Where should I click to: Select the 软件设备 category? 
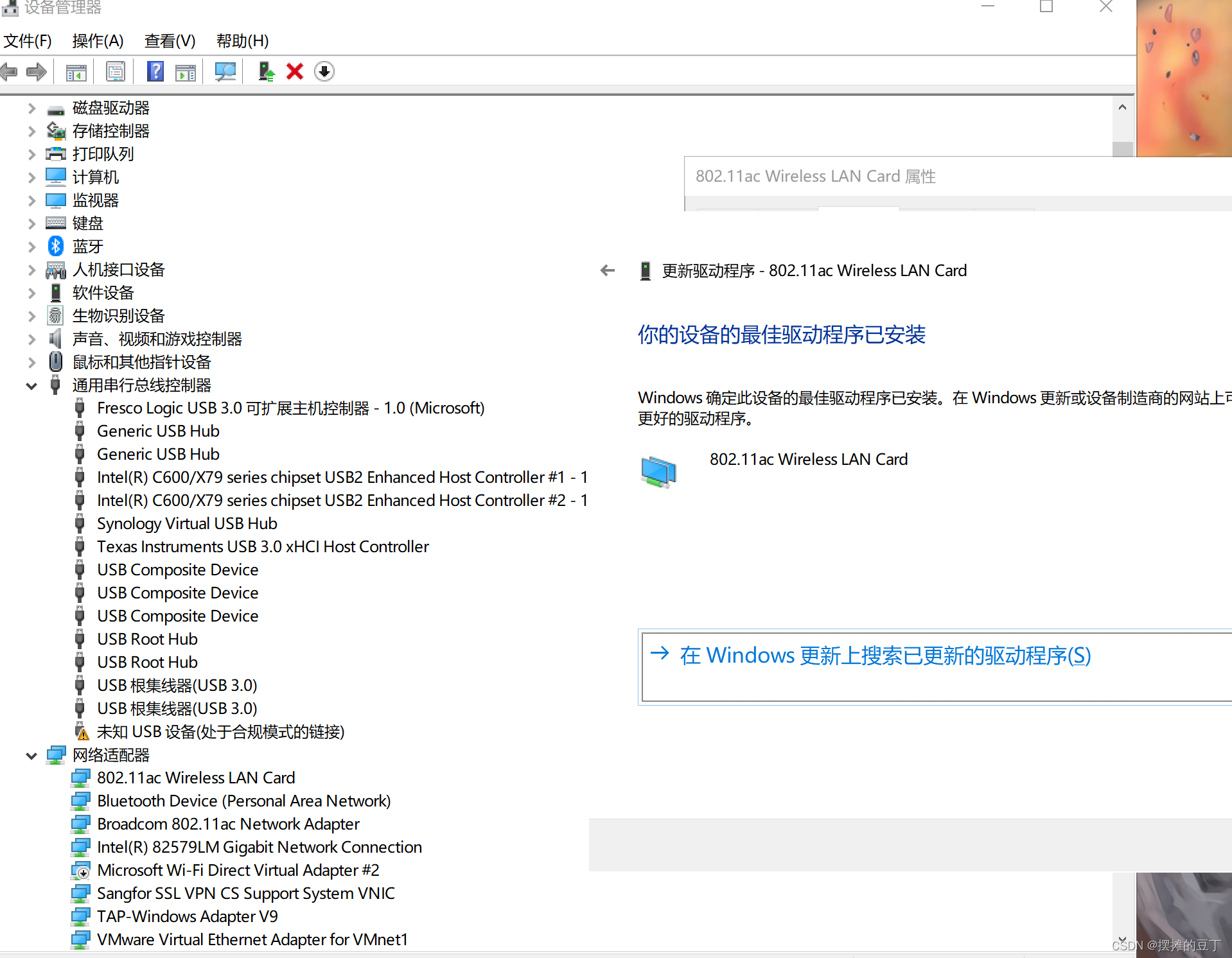point(103,293)
